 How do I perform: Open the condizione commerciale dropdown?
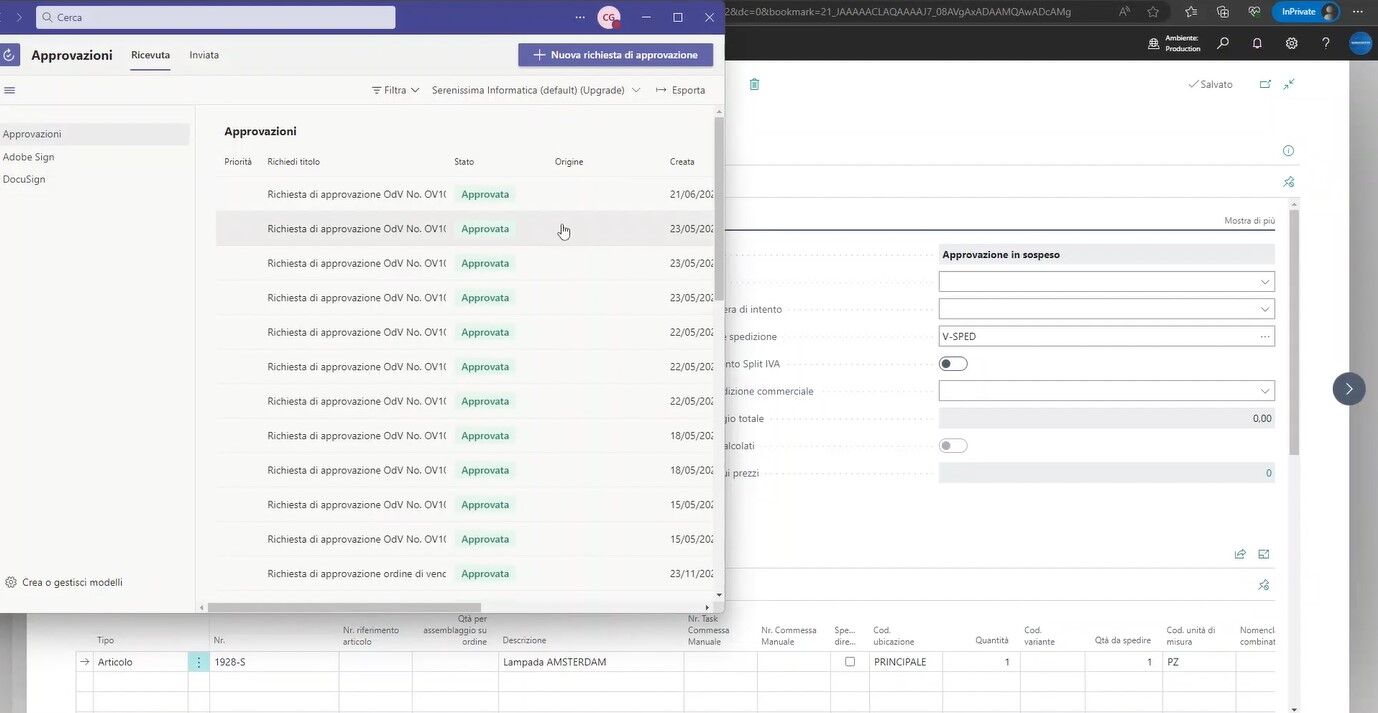(x=1264, y=391)
